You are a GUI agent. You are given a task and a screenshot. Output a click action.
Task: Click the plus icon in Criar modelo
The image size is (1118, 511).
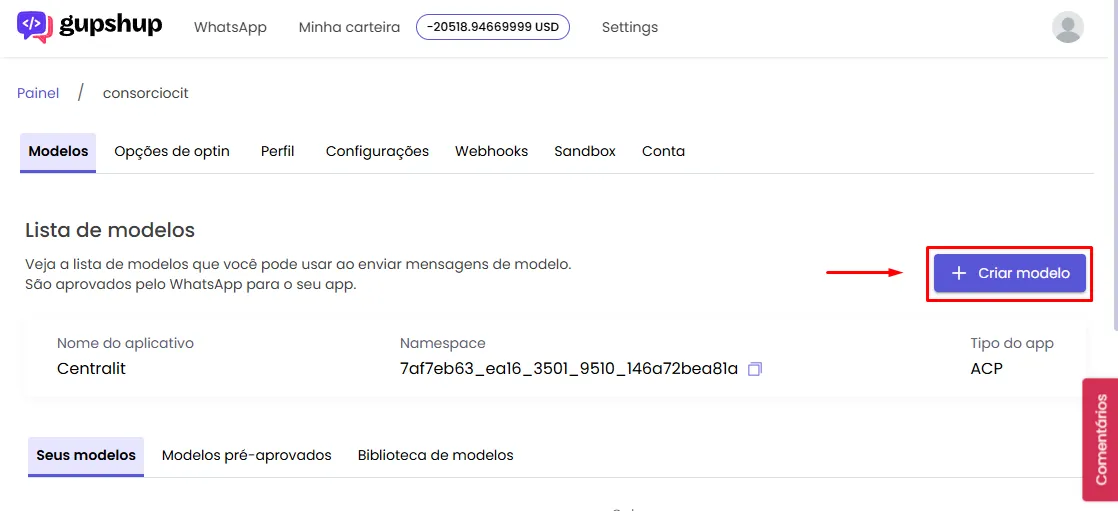point(959,273)
